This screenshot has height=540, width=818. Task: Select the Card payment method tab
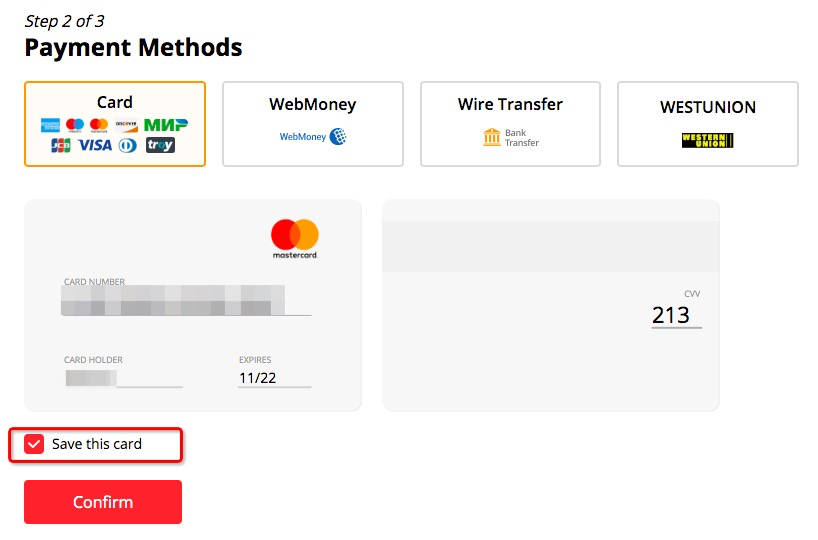click(x=115, y=124)
